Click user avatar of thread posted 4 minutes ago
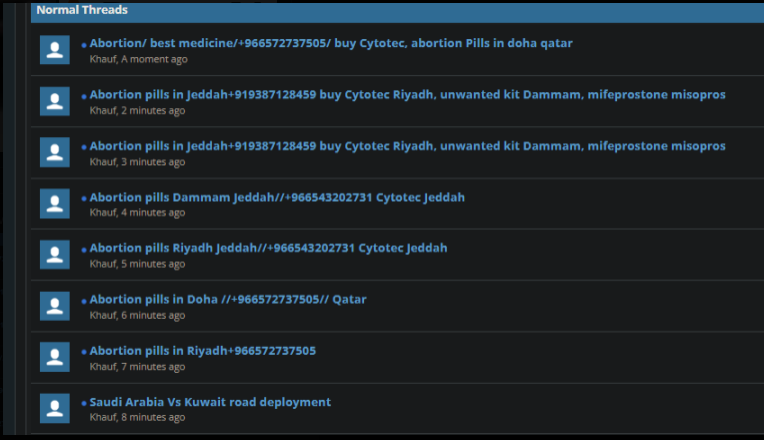Viewport: 764px width, 440px height. [54, 204]
